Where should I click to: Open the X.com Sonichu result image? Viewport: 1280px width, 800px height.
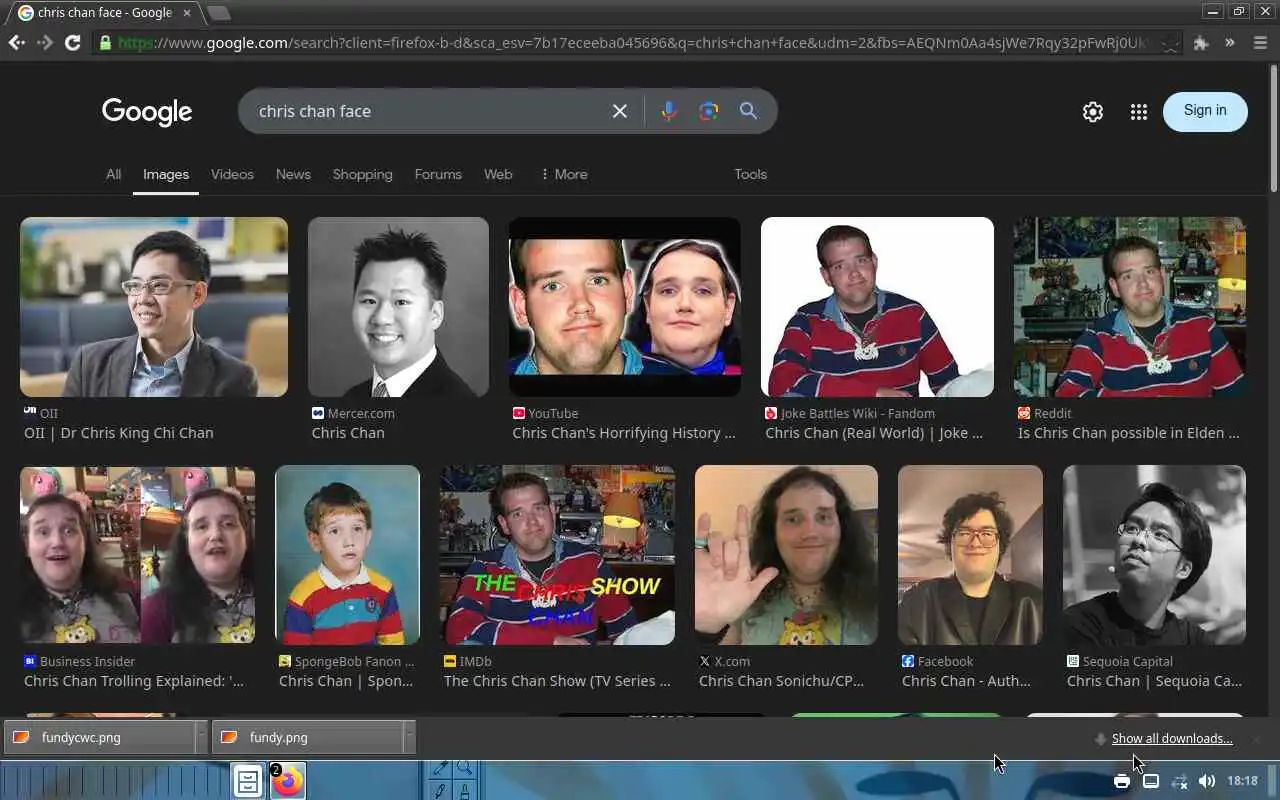click(x=786, y=555)
